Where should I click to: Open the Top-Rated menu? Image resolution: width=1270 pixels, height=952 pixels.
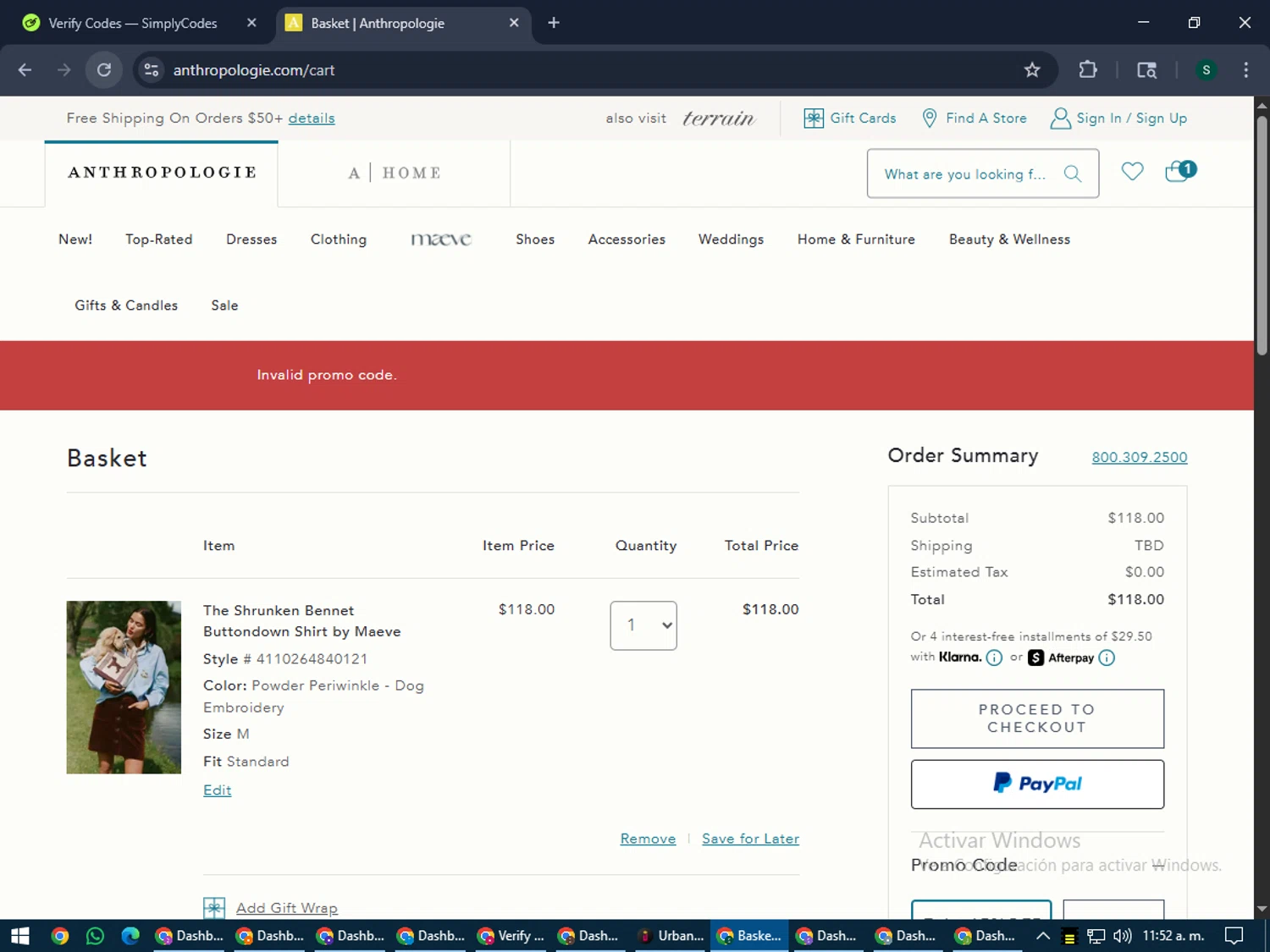(x=159, y=239)
